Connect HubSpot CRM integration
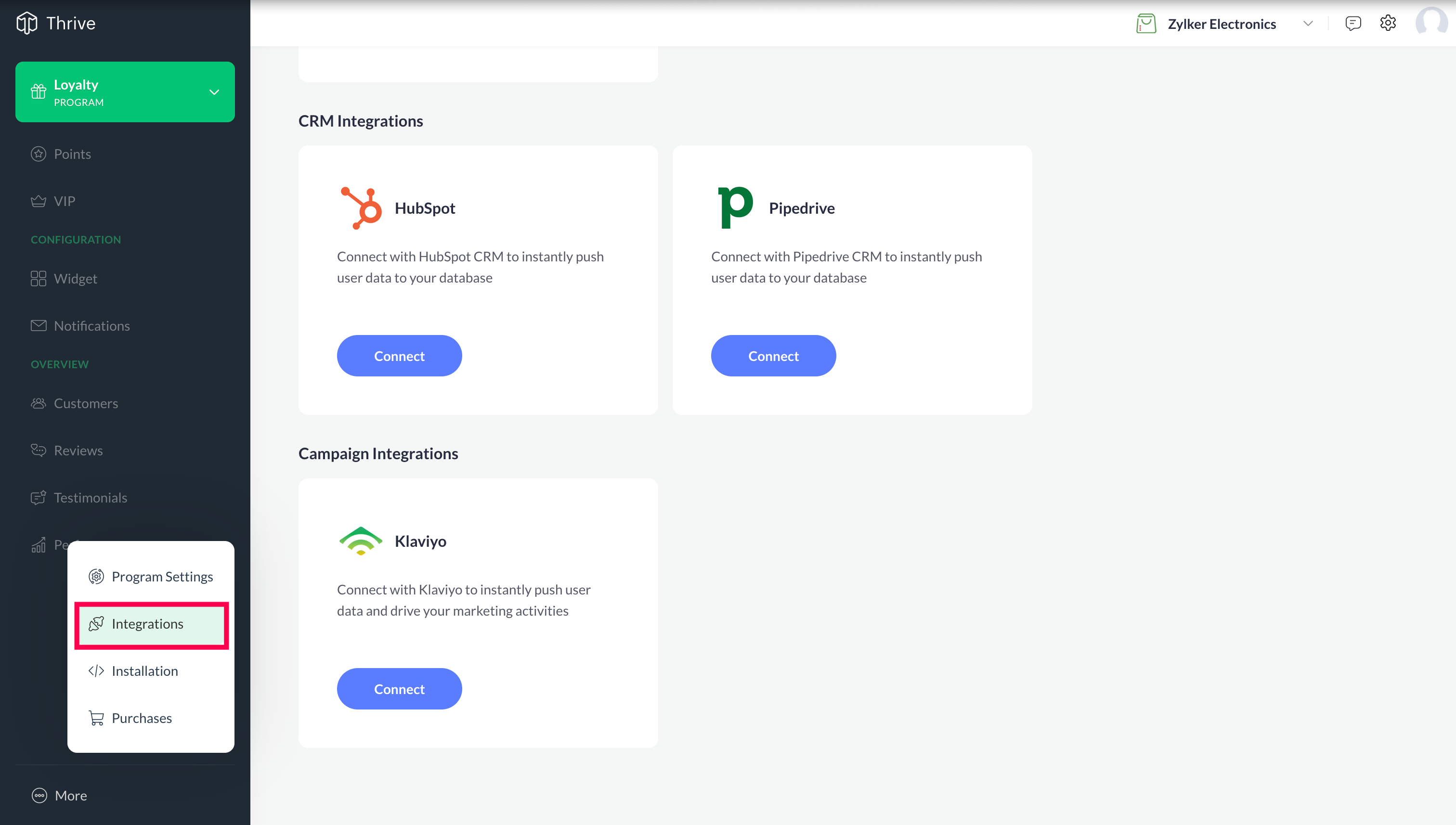 [x=399, y=356]
